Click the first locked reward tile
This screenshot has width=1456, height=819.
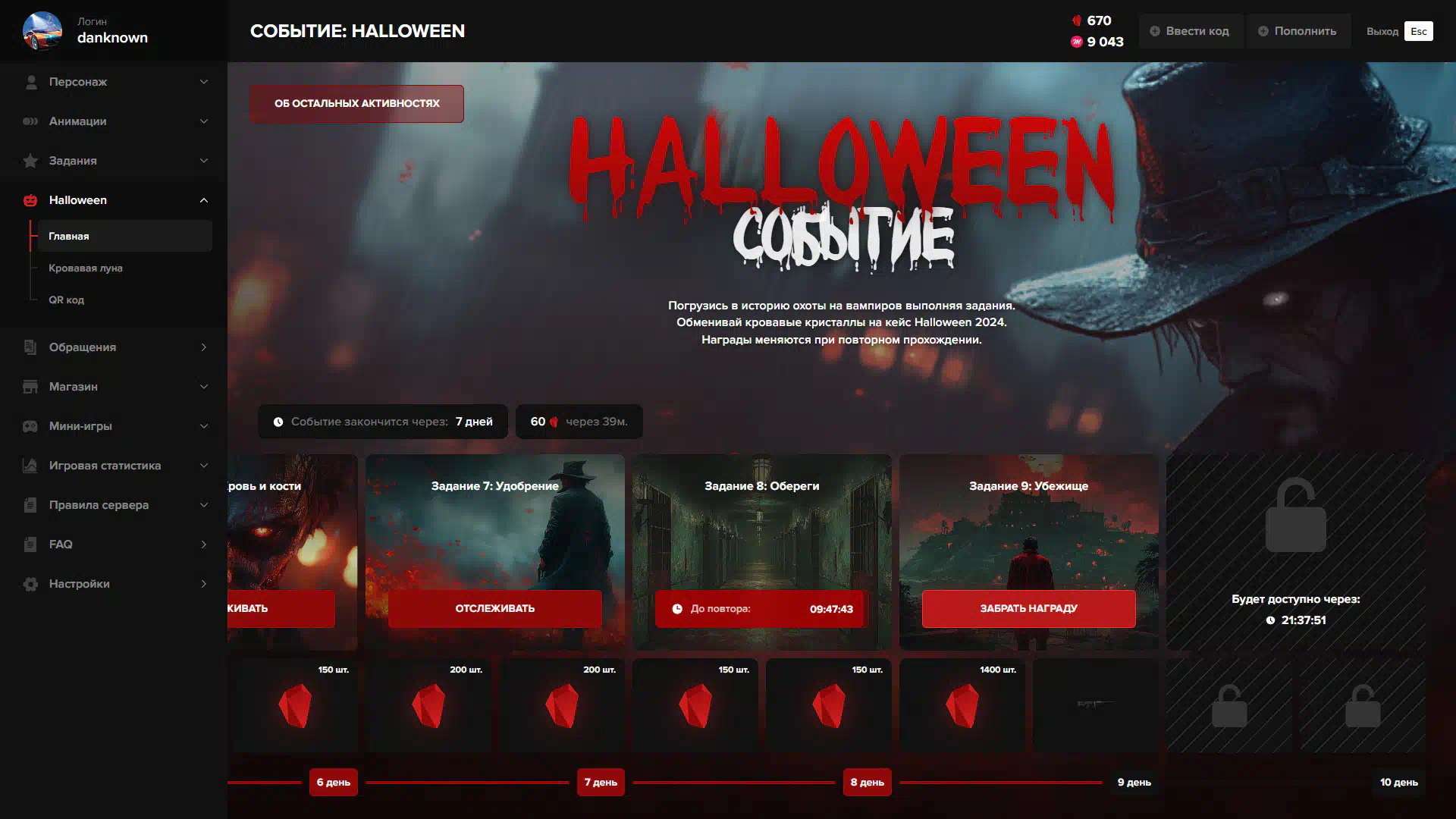[1229, 705]
